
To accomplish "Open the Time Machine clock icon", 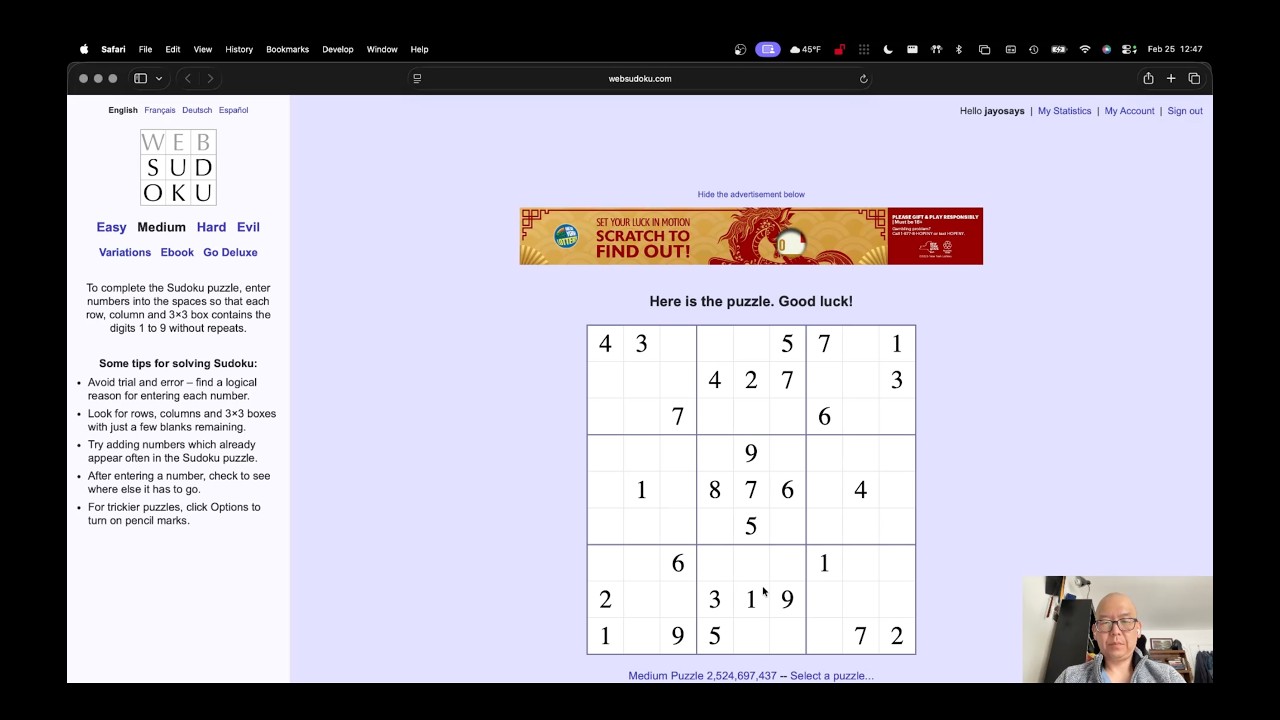I will tap(1034, 49).
